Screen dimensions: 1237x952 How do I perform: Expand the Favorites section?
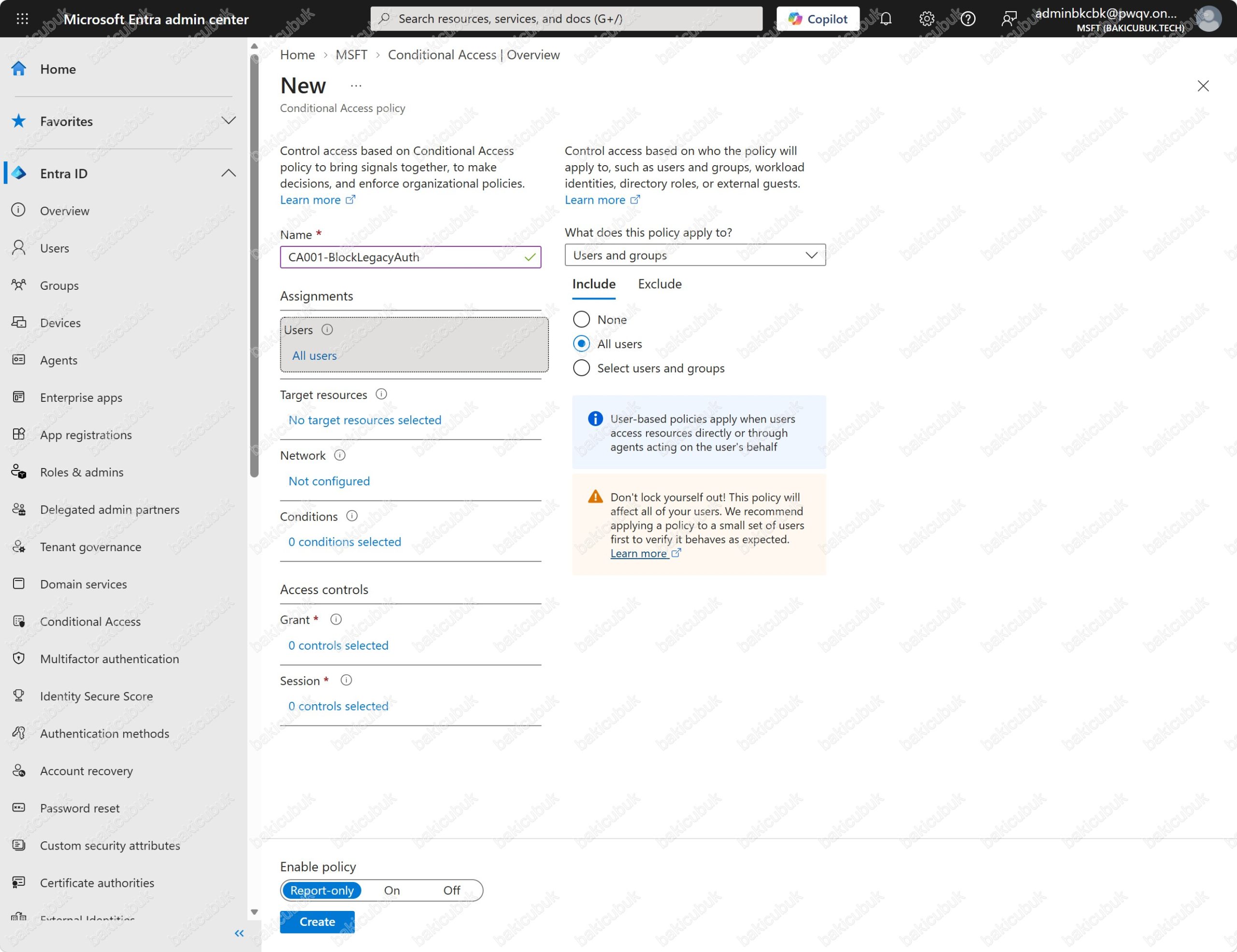(x=228, y=121)
